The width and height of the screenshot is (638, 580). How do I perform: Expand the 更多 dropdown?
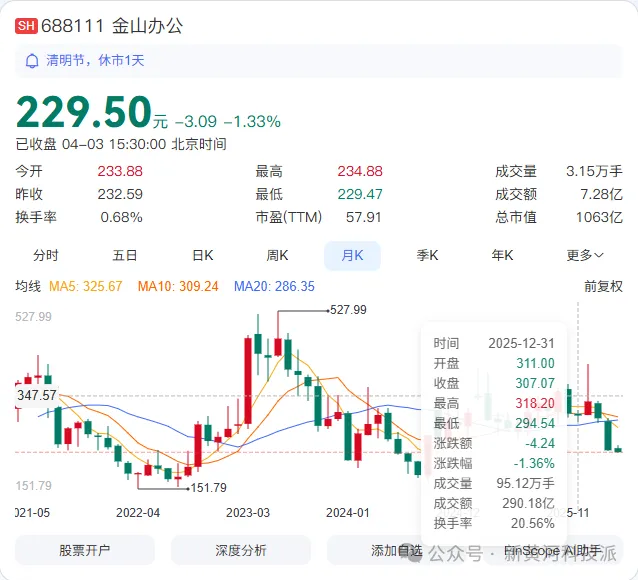(x=585, y=256)
